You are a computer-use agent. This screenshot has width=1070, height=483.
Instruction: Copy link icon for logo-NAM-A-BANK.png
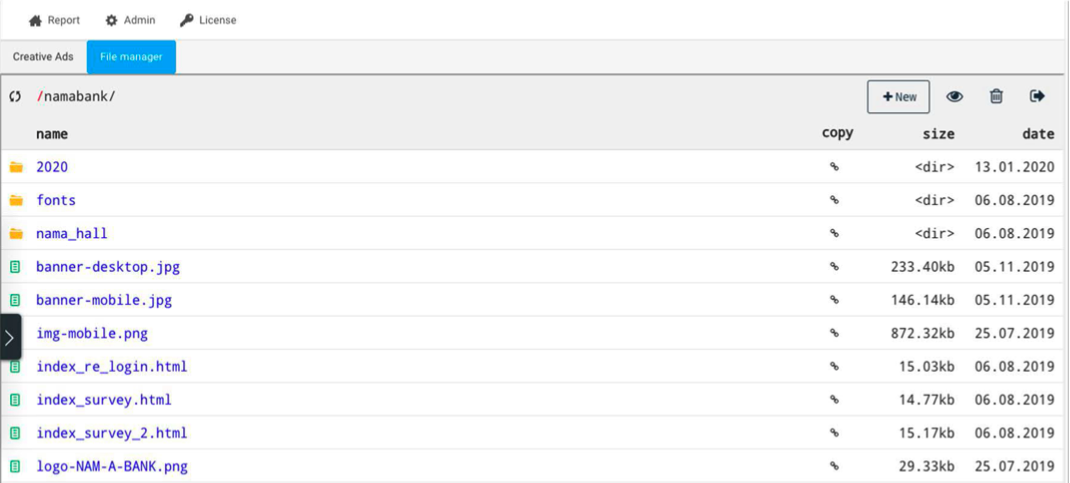(x=834, y=467)
